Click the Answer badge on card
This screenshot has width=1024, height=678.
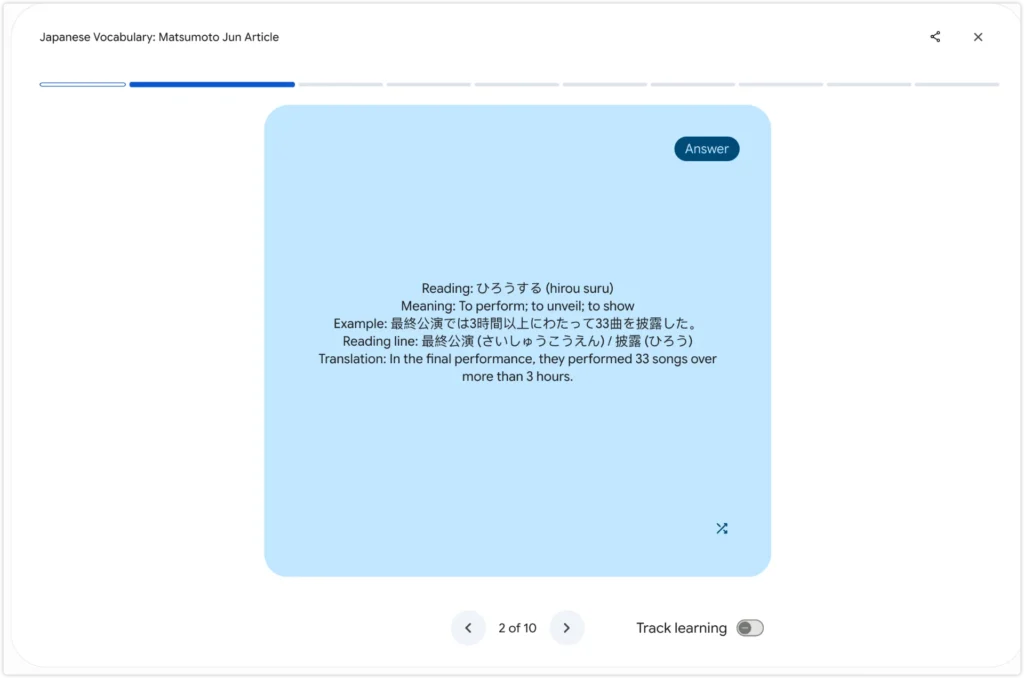click(x=707, y=149)
